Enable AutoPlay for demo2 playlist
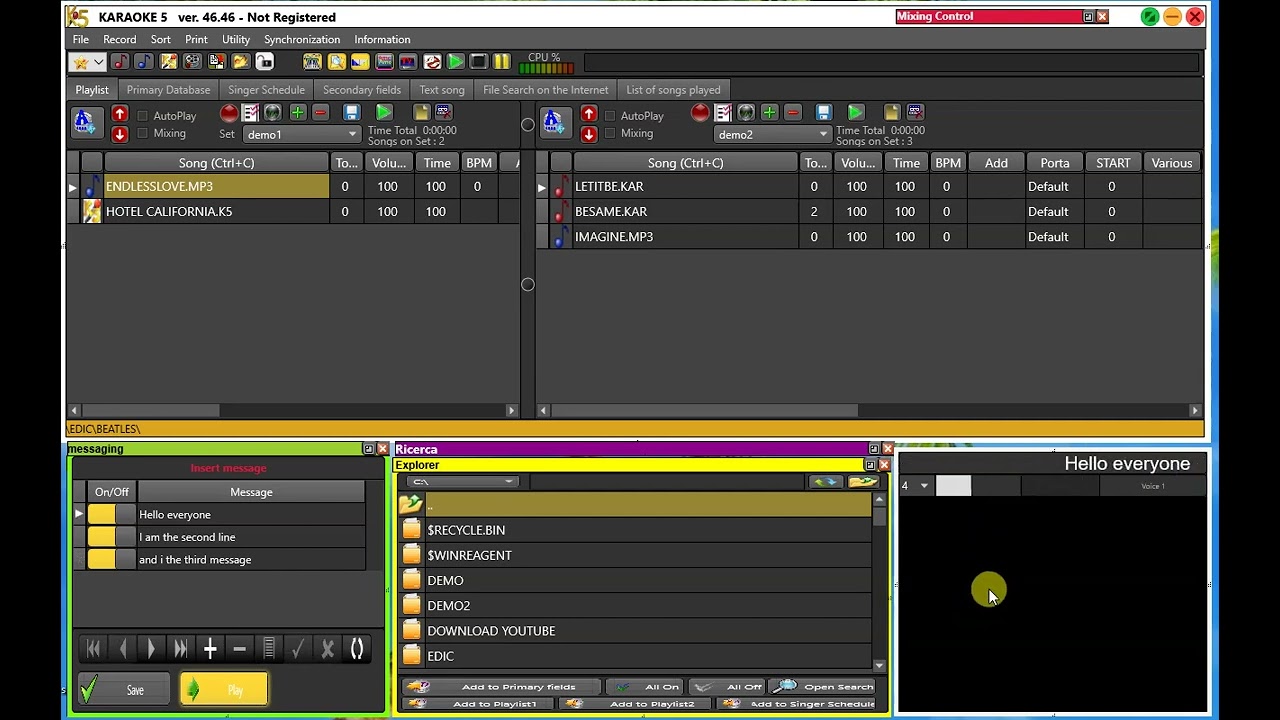The image size is (1280, 720). click(610, 116)
